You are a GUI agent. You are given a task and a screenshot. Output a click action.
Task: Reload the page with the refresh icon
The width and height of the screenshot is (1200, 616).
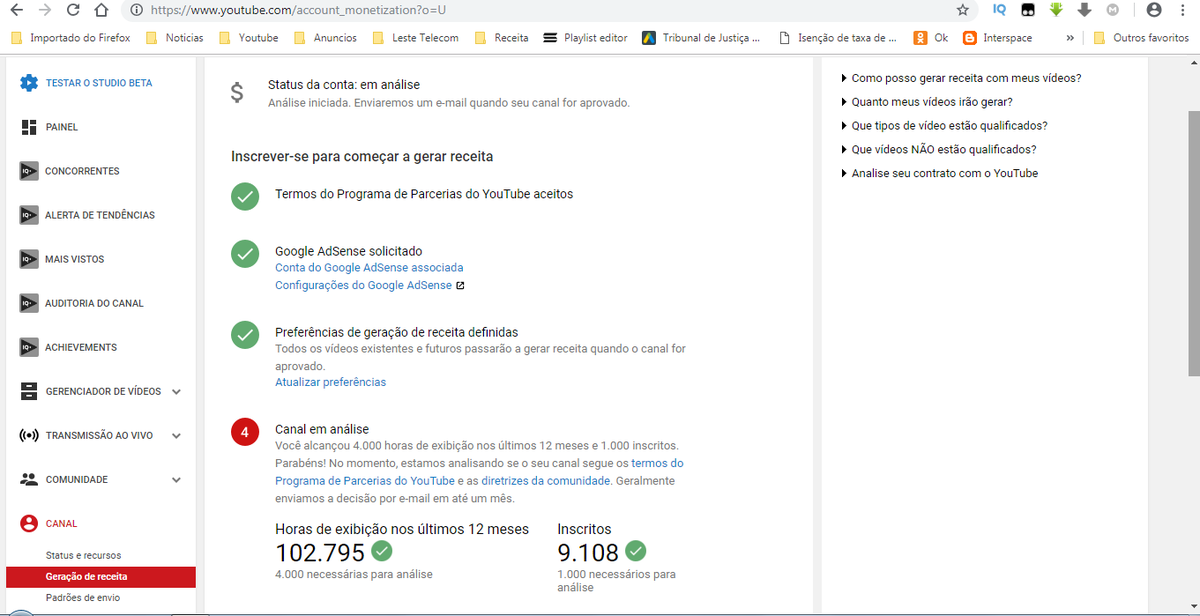click(x=73, y=10)
